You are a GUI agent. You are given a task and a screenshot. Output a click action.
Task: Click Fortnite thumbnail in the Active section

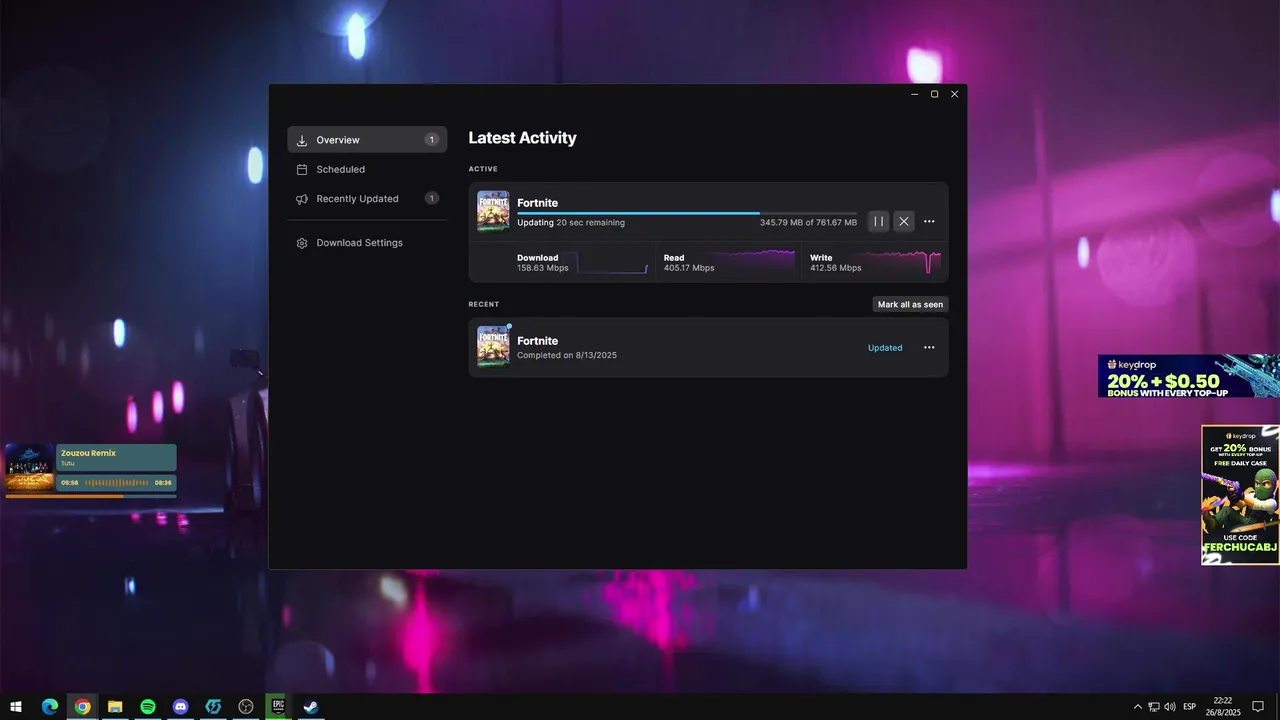click(x=493, y=211)
